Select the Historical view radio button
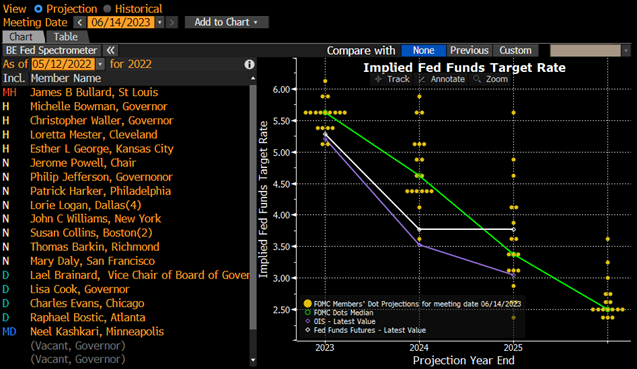This screenshot has height=369, width=637. tap(107, 9)
